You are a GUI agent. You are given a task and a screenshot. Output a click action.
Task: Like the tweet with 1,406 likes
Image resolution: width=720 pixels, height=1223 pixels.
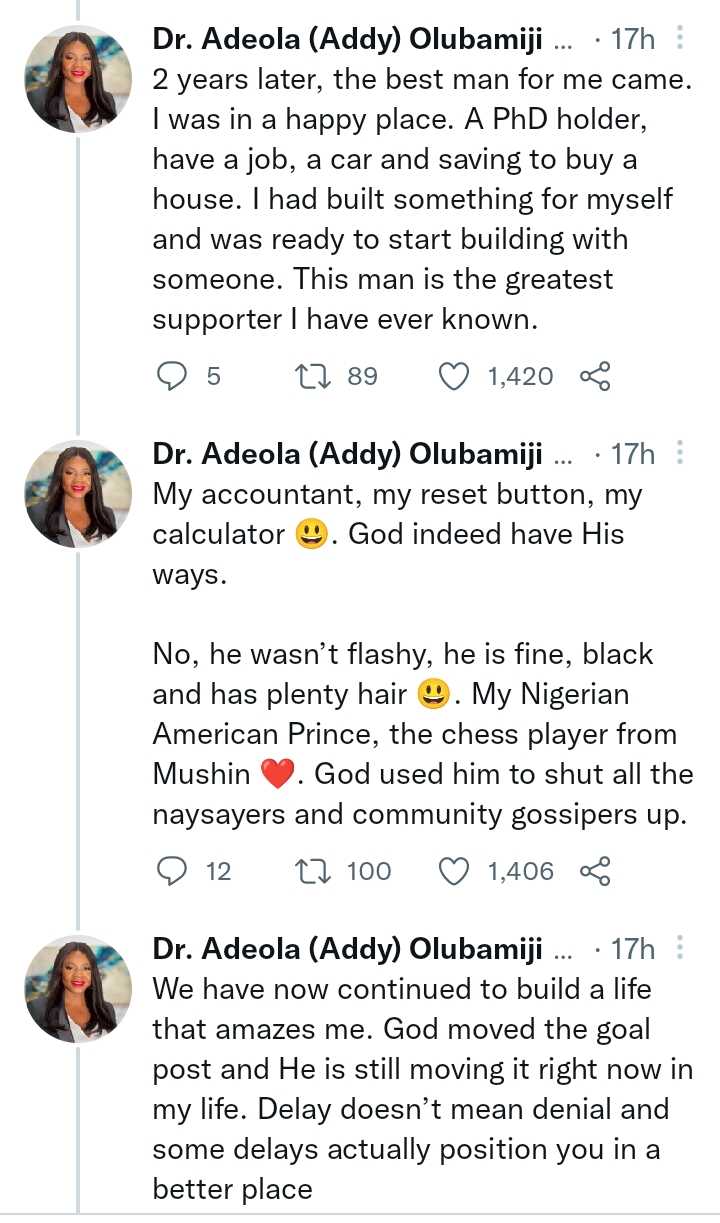pos(455,871)
